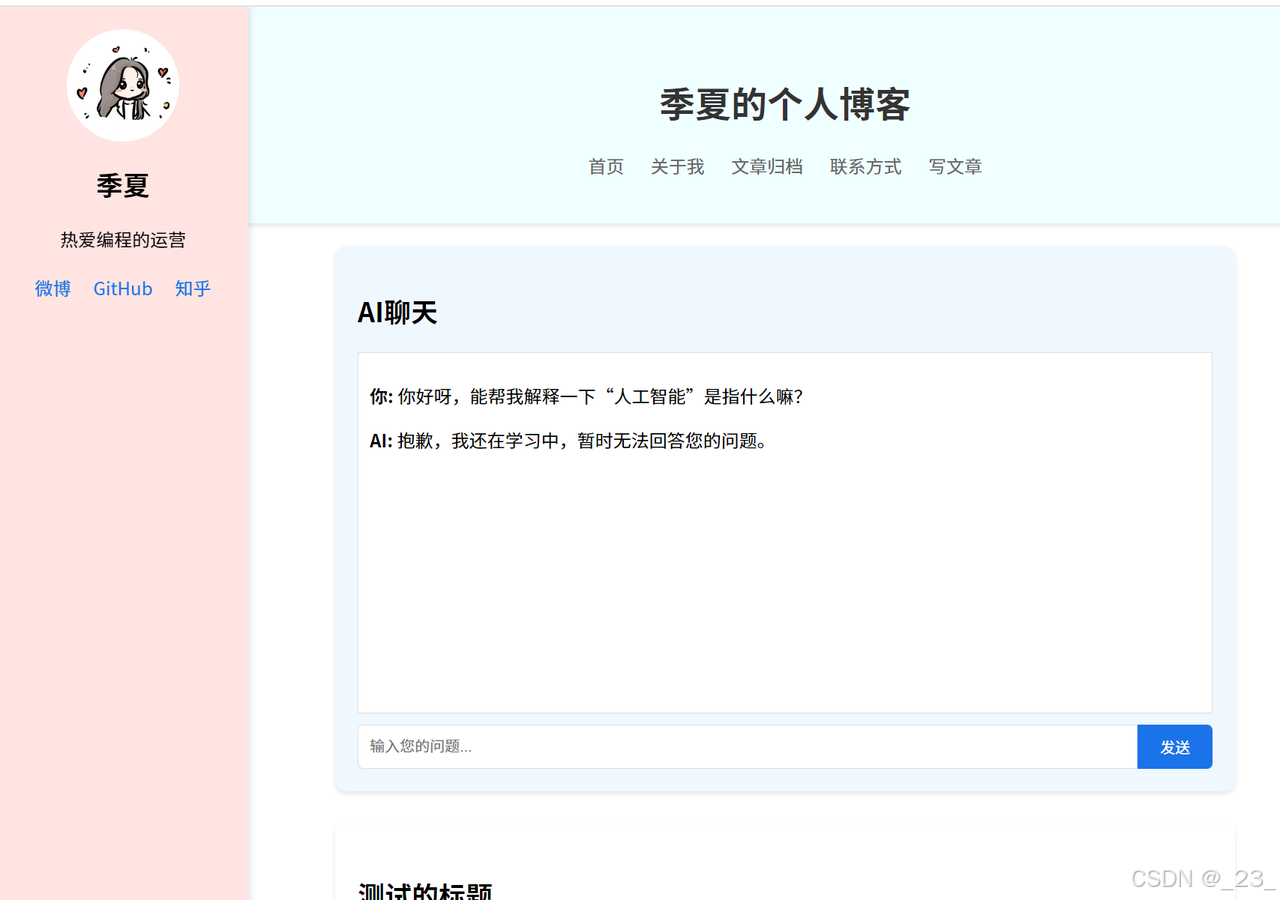Click the sidebar name 季夏
Screen dimensions: 1280x900
pos(123,186)
